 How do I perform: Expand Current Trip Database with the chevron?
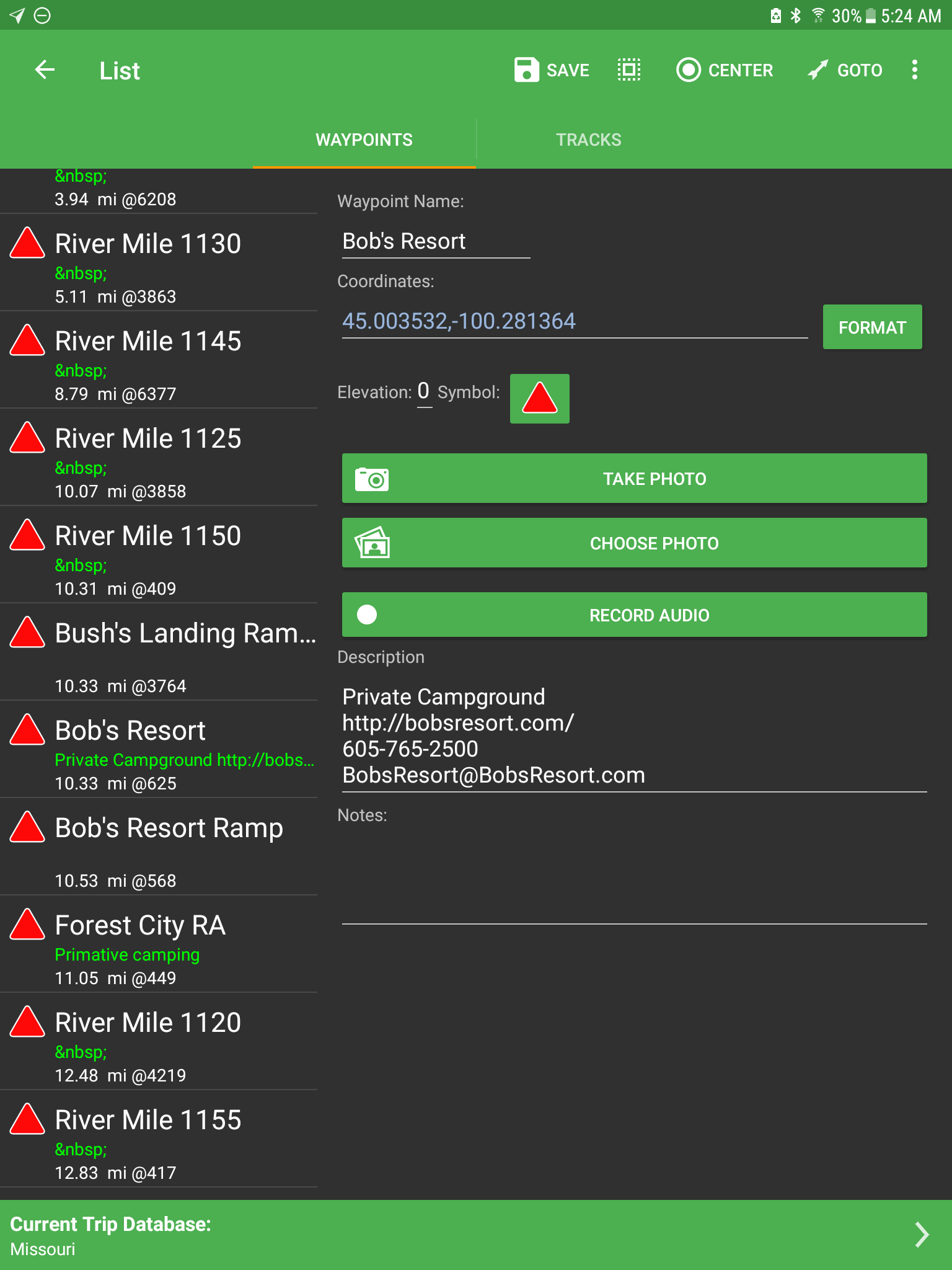[922, 1234]
